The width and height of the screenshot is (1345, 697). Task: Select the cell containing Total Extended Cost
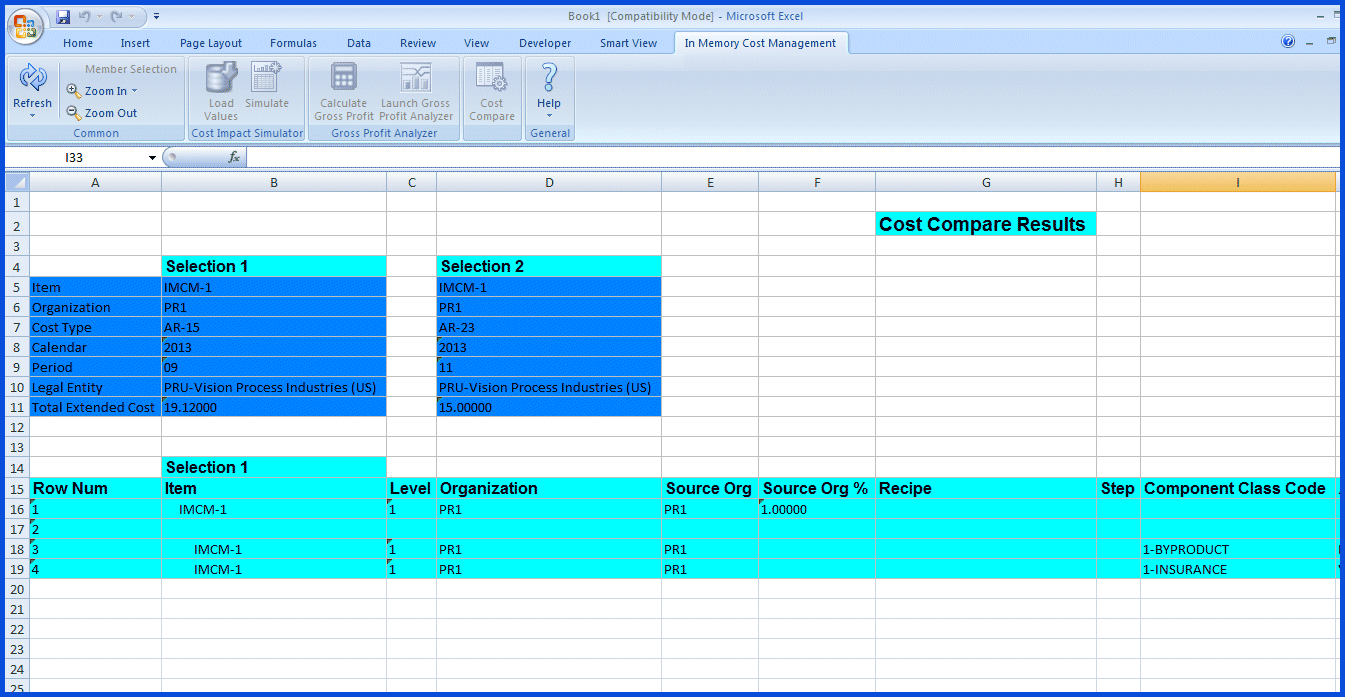click(93, 407)
